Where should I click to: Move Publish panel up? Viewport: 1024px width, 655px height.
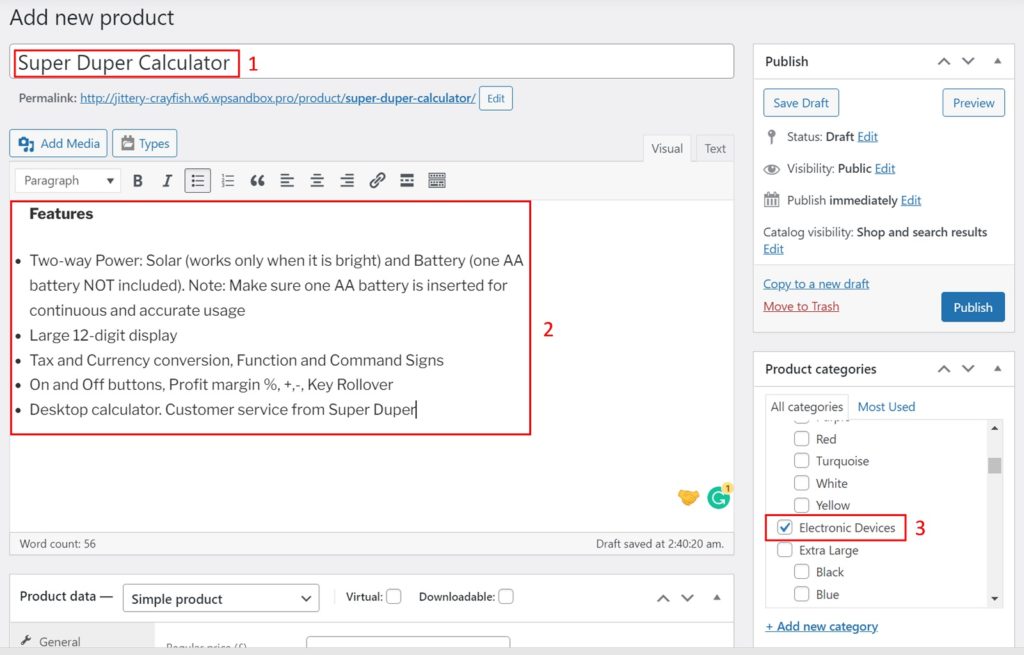944,61
